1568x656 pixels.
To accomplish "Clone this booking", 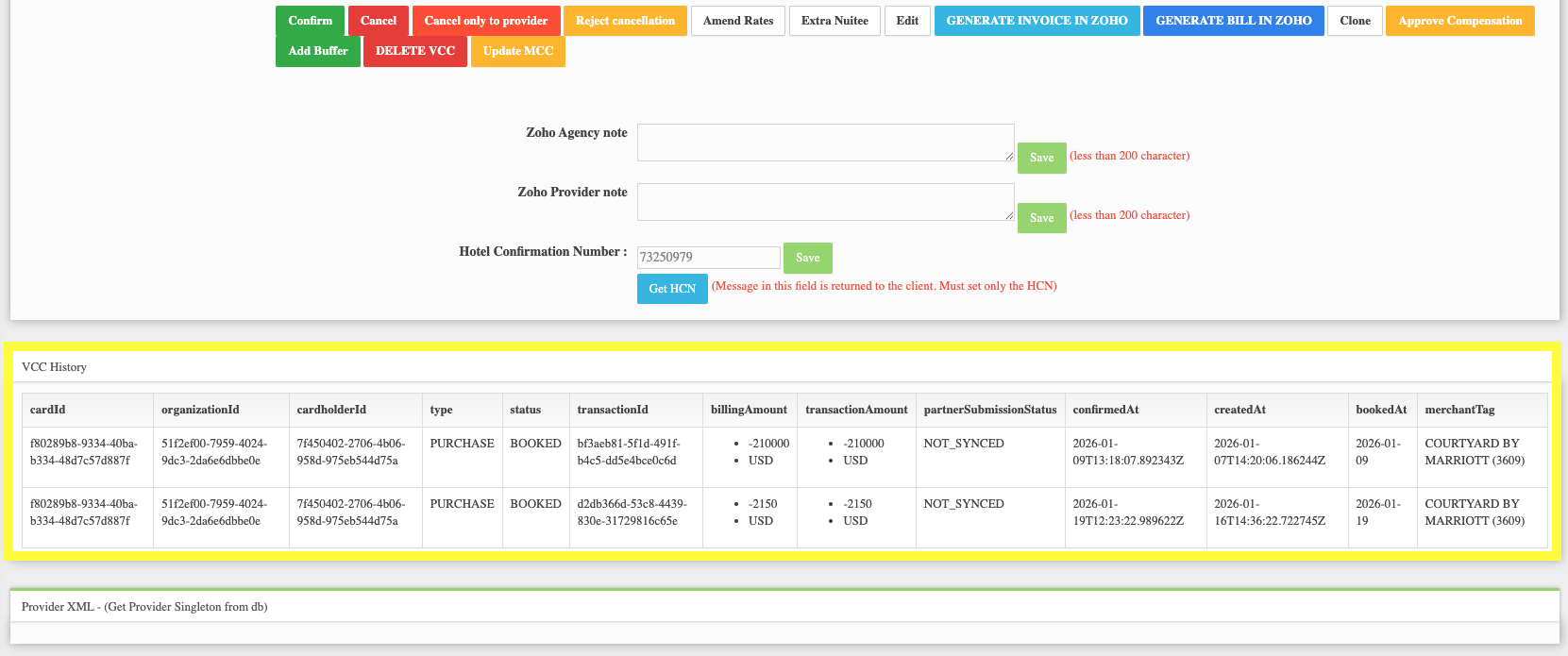I will 1355,21.
